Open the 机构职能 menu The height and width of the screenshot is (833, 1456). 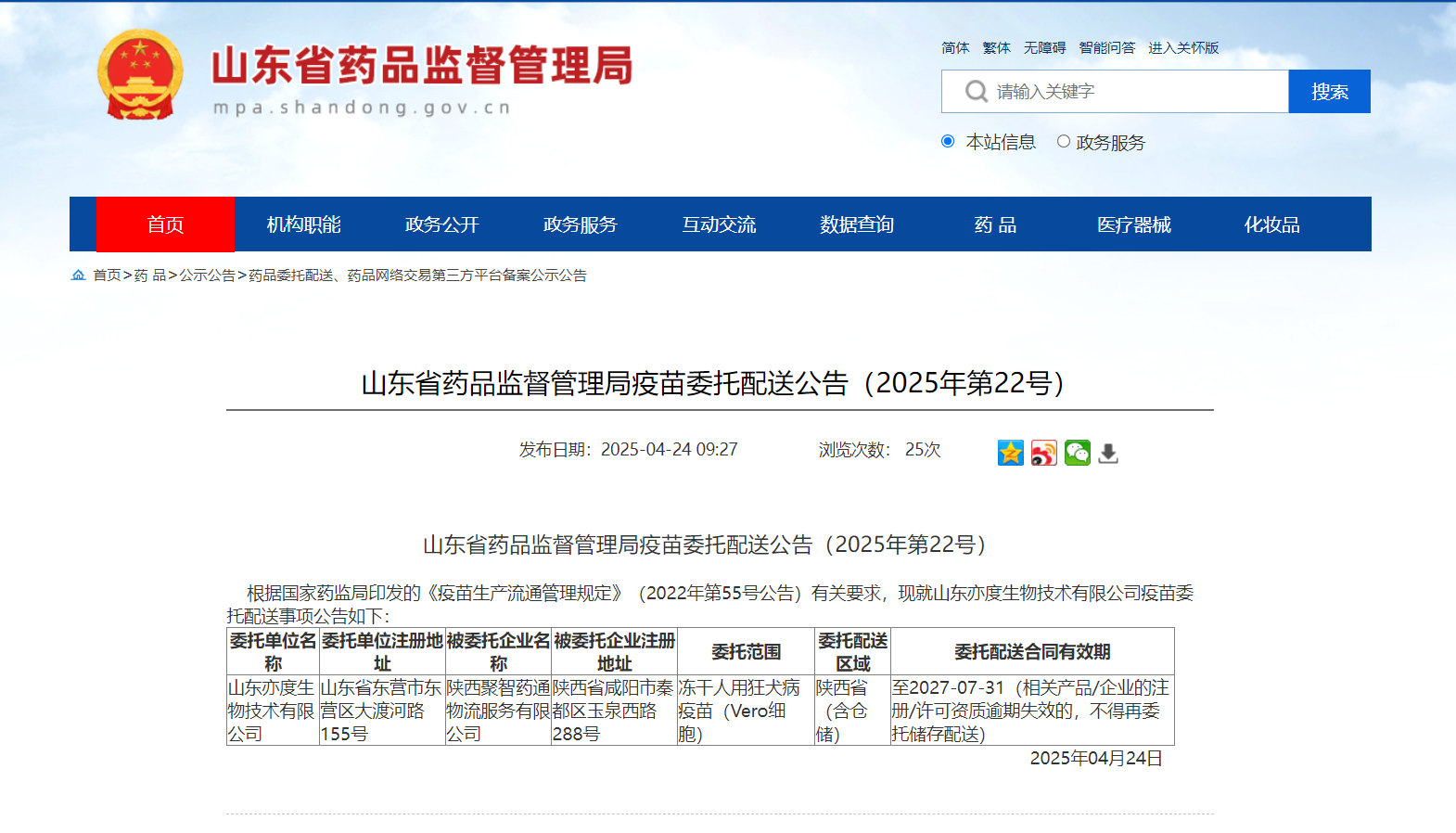(303, 224)
